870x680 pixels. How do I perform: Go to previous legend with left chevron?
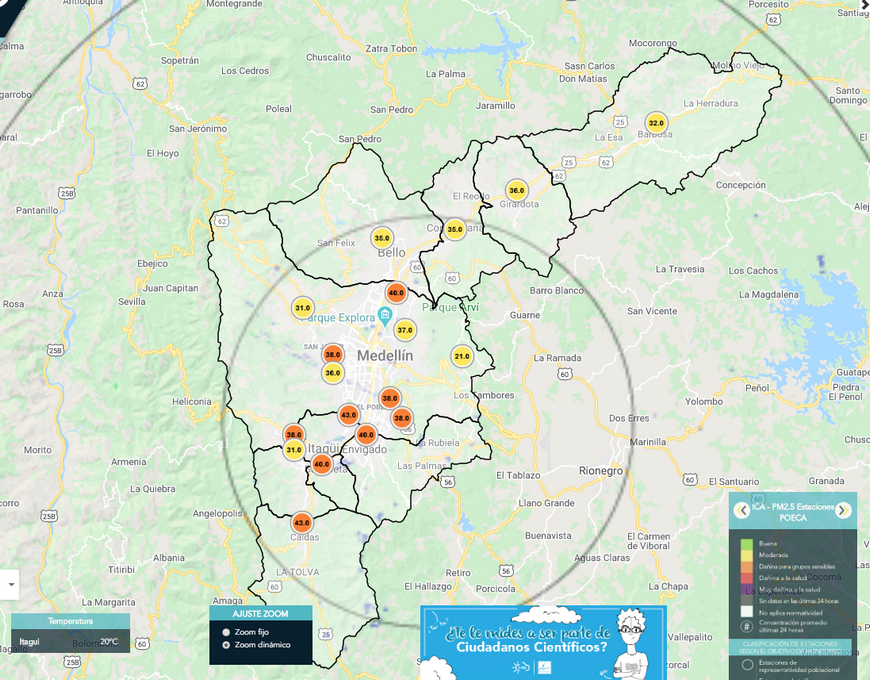pyautogui.click(x=742, y=510)
